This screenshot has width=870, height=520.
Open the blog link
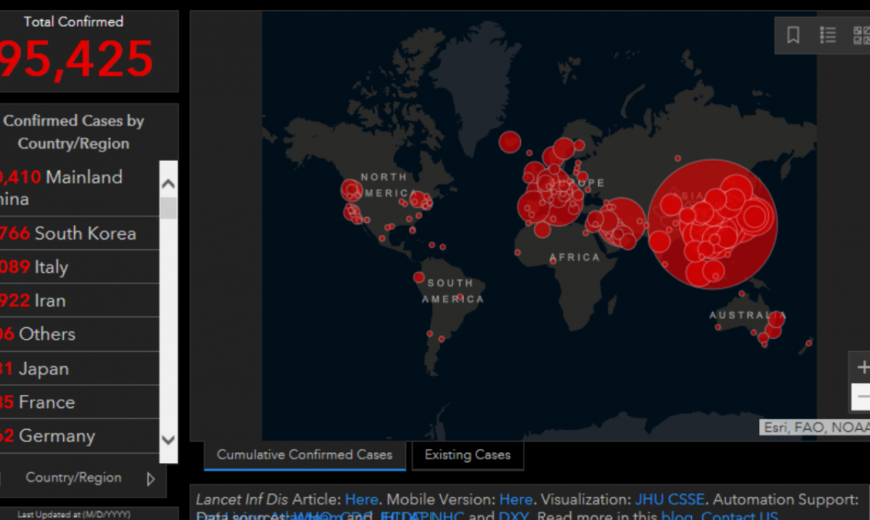click(x=676, y=515)
